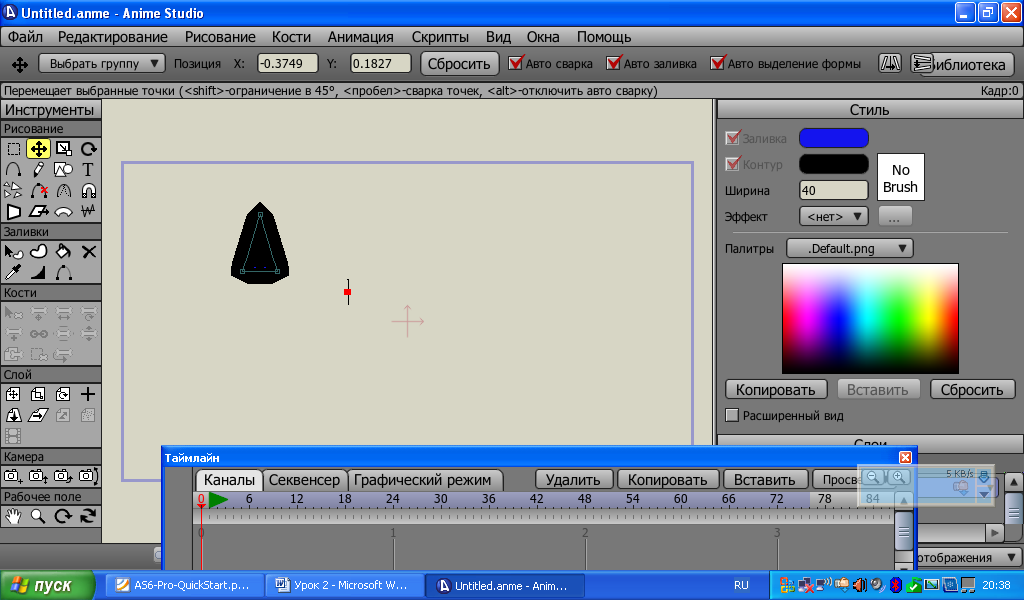1024x600 pixels.
Task: Activate the Pan workspace hand tool
Action: click(13, 516)
